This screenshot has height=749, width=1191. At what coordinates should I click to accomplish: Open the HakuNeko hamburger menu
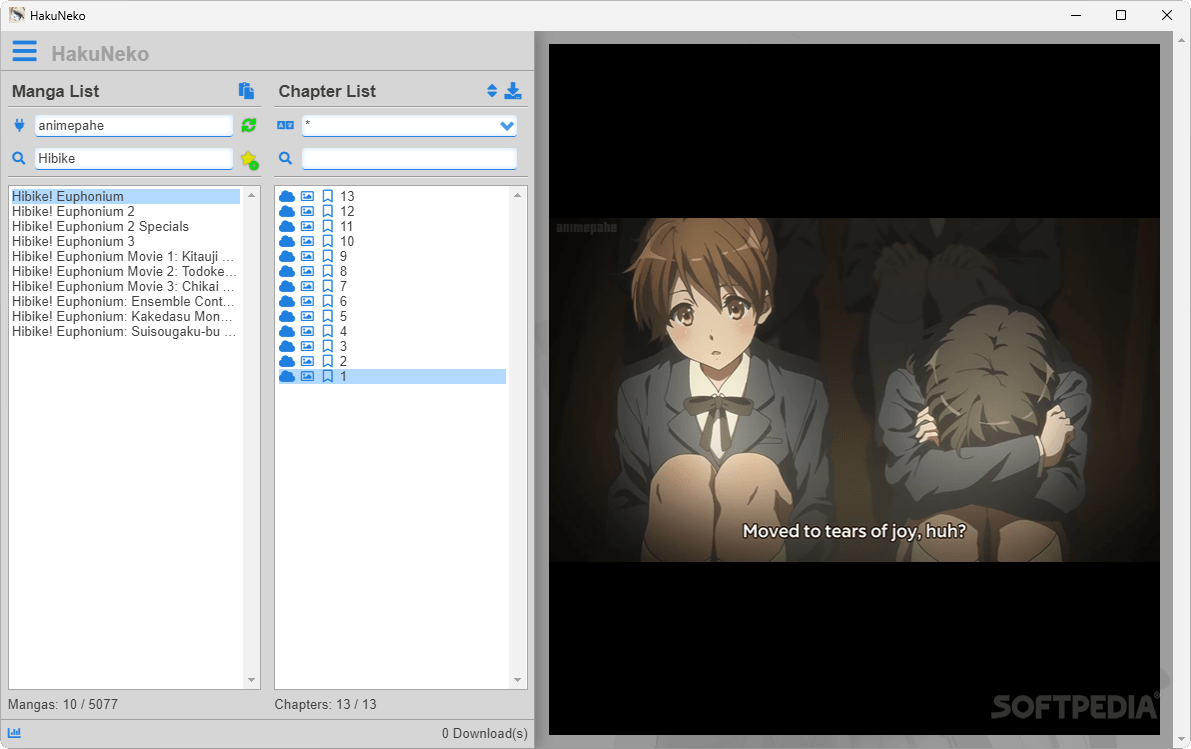pos(24,51)
